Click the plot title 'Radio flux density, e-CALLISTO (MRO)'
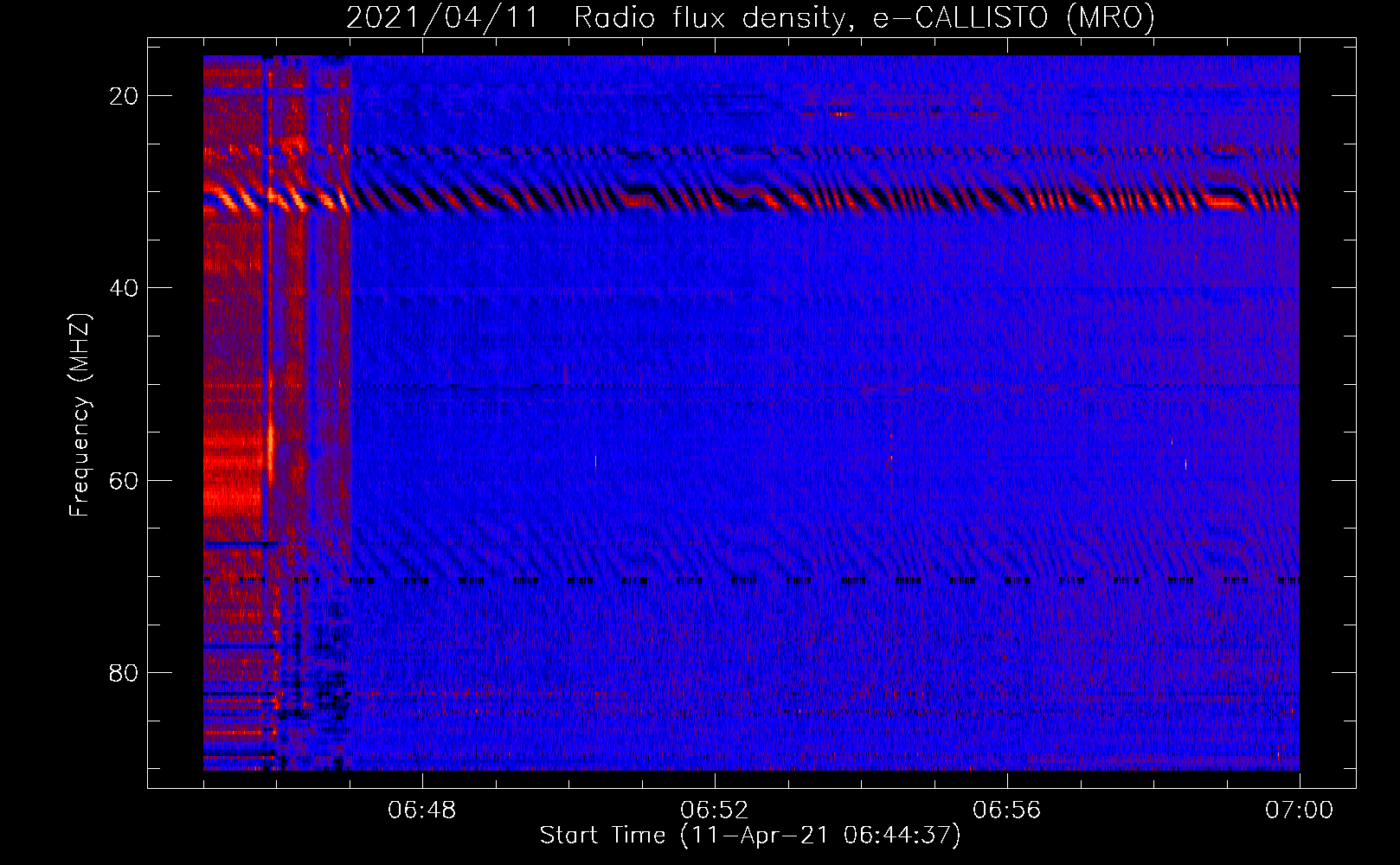 (x=864, y=17)
